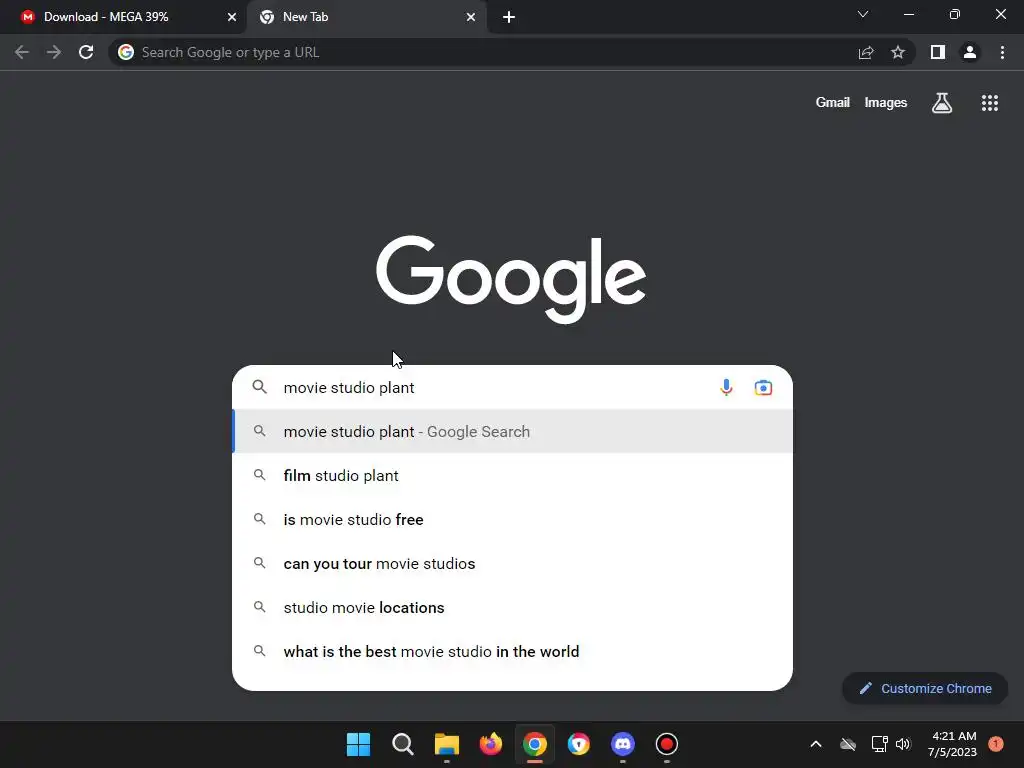Open the Windows Start menu
The width and height of the screenshot is (1024, 768).
click(x=359, y=744)
